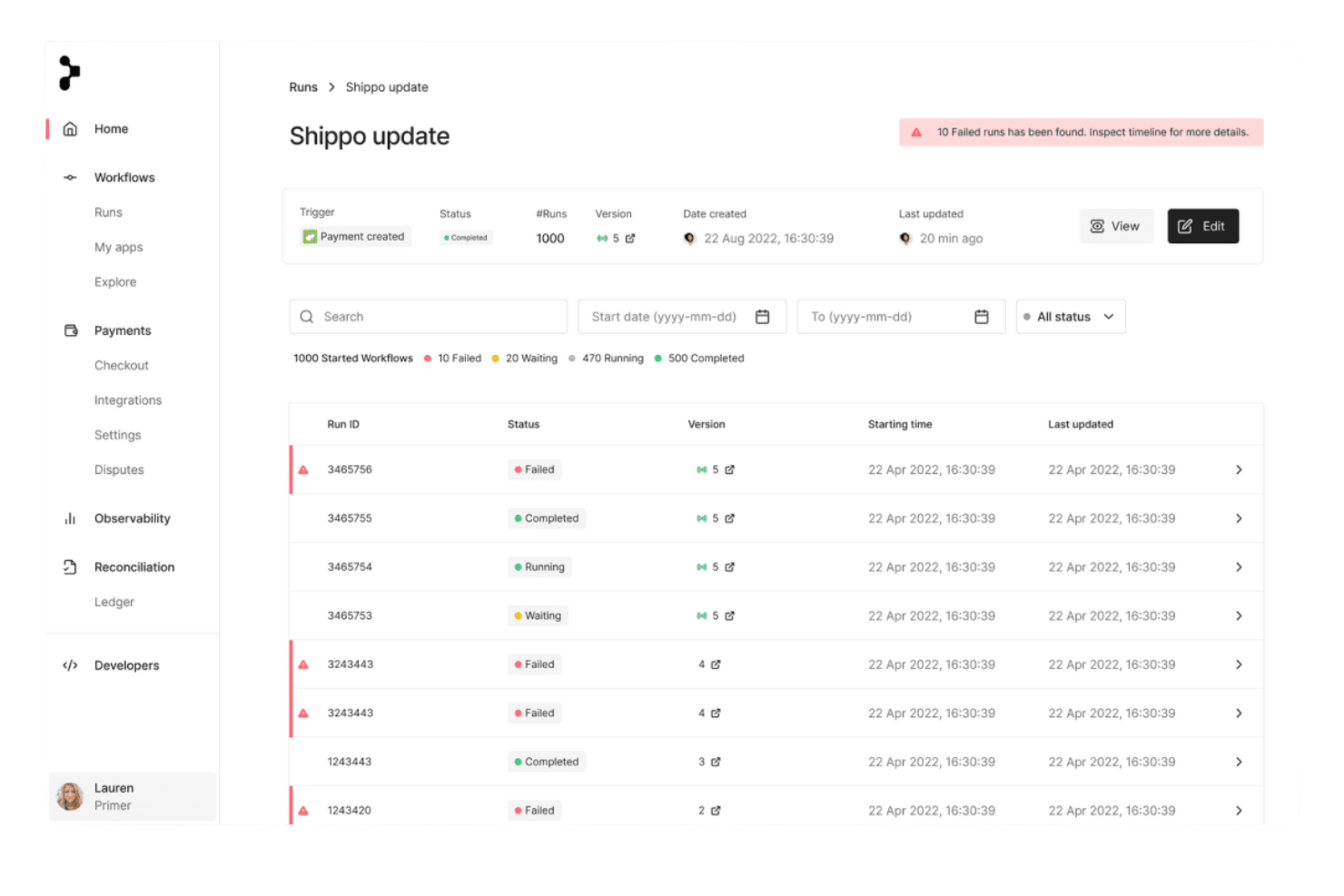Image resolution: width=1344 pixels, height=896 pixels.
Task: Click the Waiting status badge on run 3465753
Action: tap(538, 615)
